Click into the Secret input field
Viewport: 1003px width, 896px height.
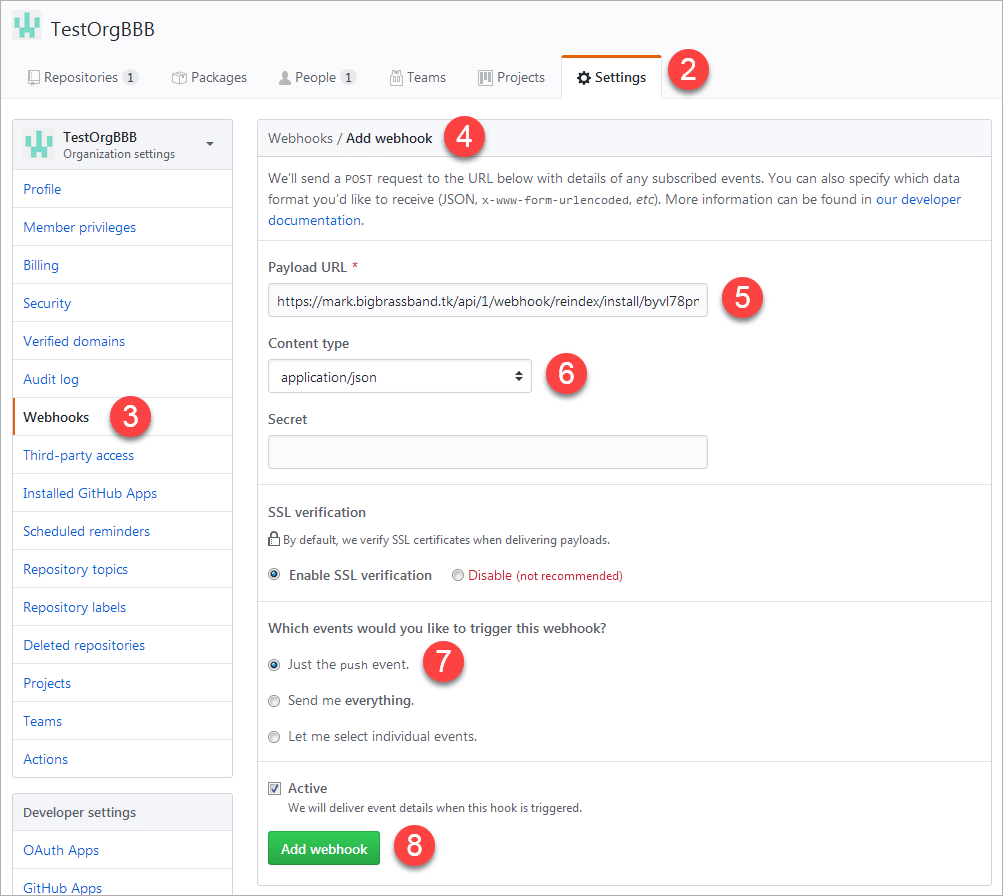click(487, 452)
